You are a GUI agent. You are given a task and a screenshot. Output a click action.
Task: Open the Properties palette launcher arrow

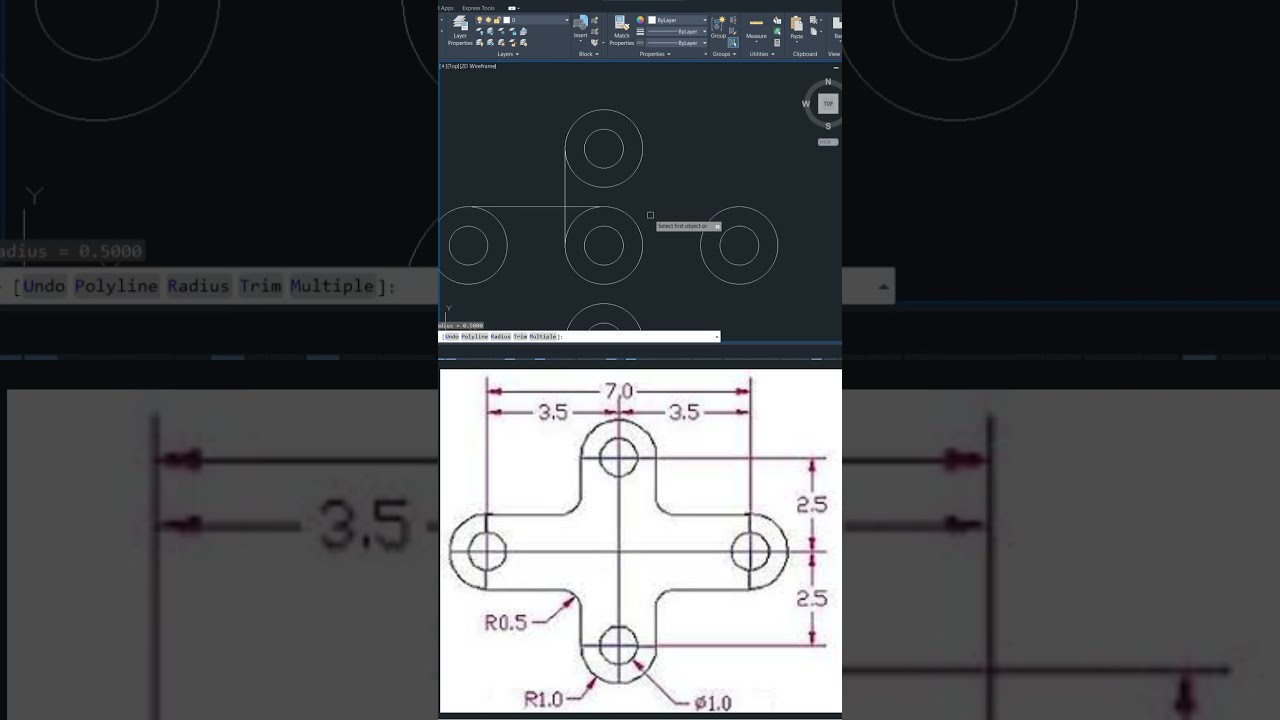click(x=705, y=54)
